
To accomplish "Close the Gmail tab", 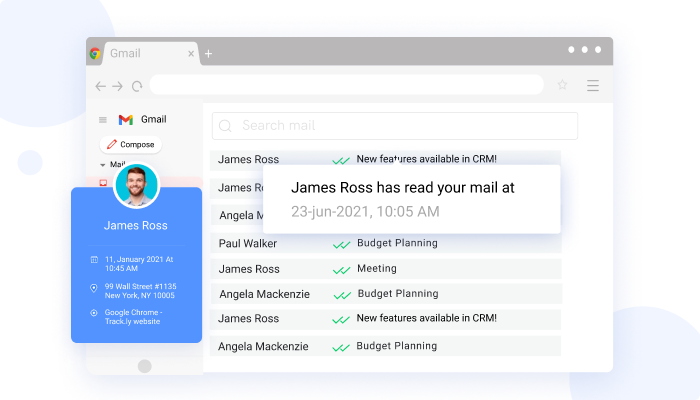I will [x=191, y=54].
